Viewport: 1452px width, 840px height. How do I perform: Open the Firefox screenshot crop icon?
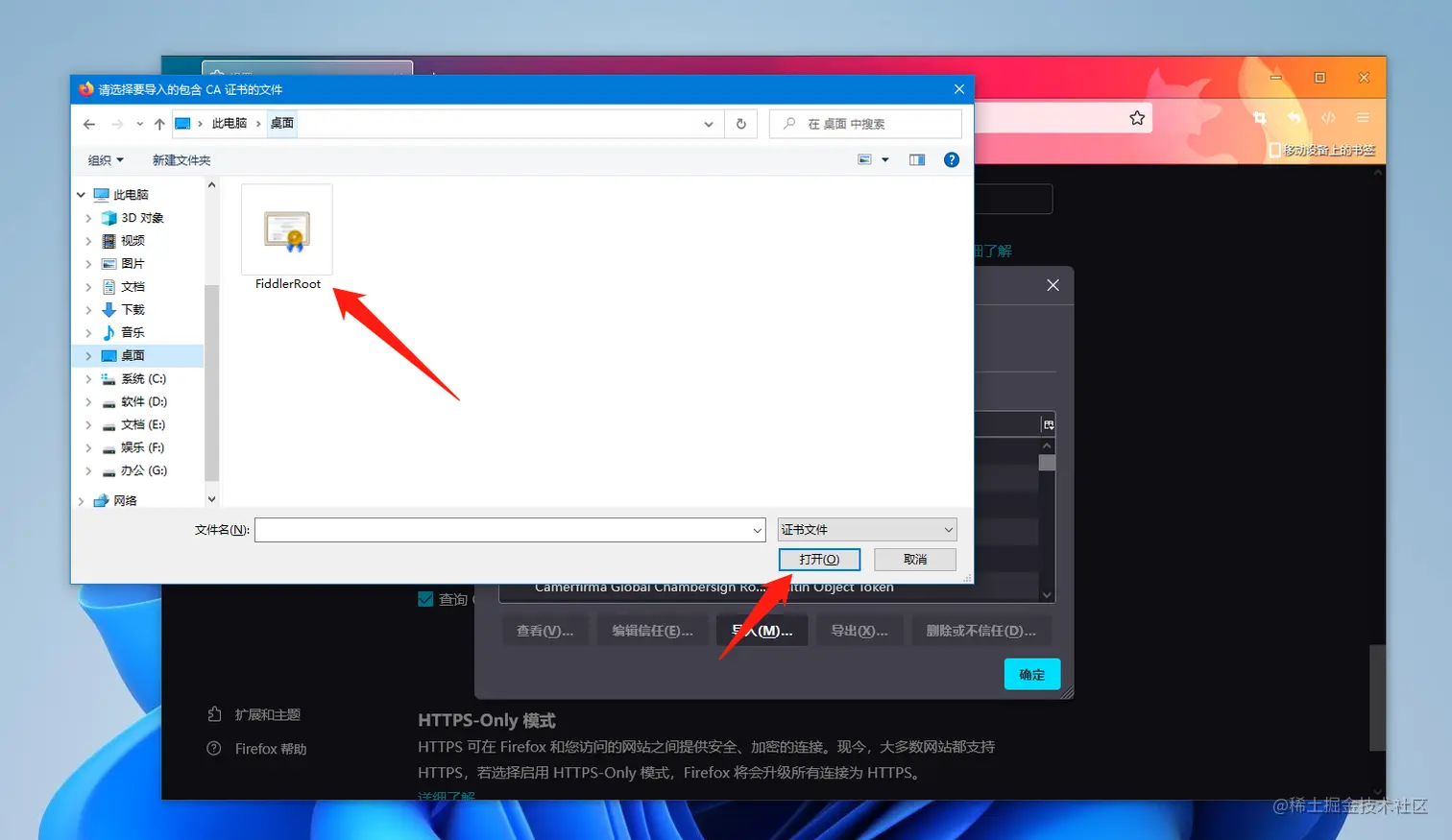pos(1260,118)
